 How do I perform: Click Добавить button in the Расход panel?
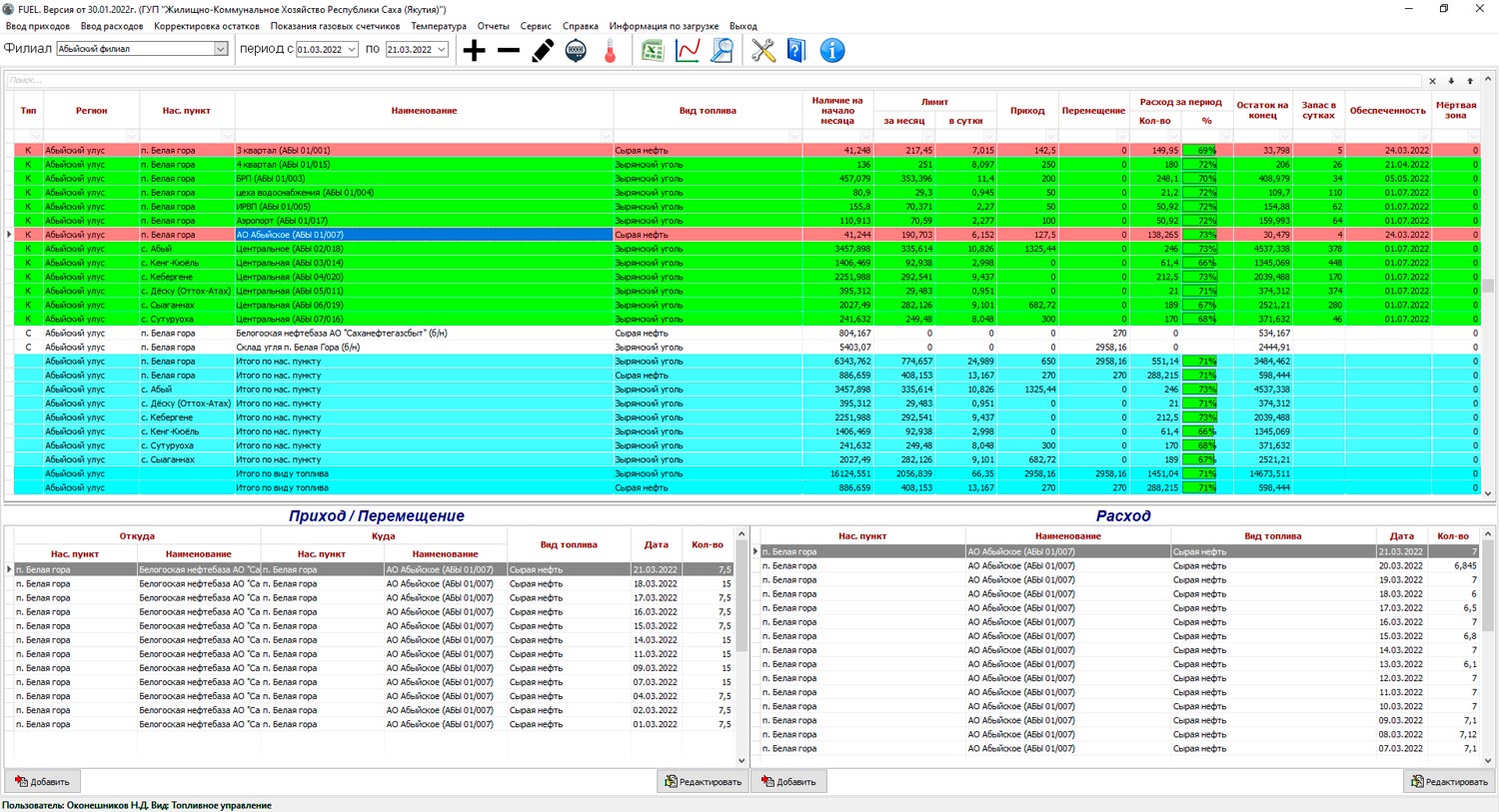788,782
